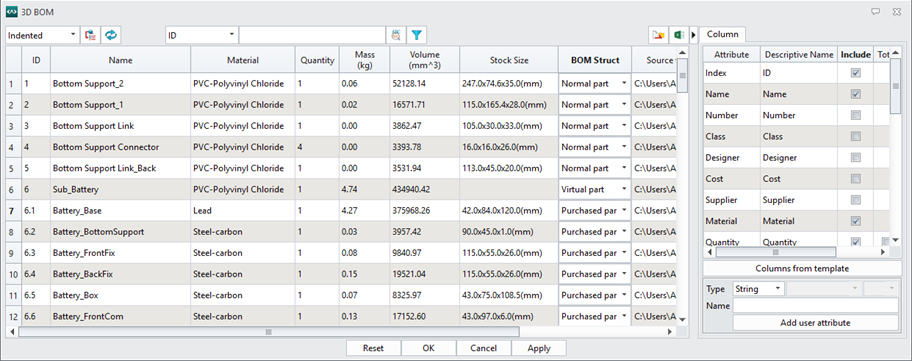Select the Lead material cell
The width and height of the screenshot is (912, 361).
[243, 210]
